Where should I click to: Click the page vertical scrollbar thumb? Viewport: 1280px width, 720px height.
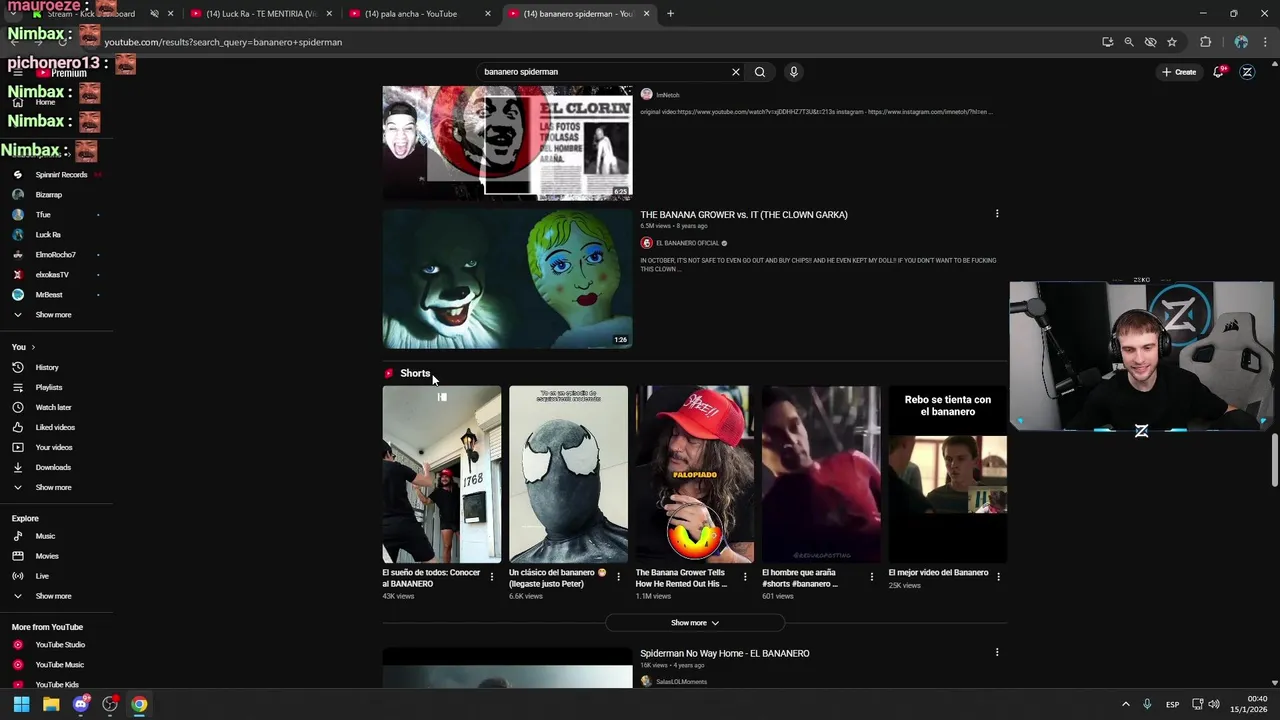[1274, 462]
